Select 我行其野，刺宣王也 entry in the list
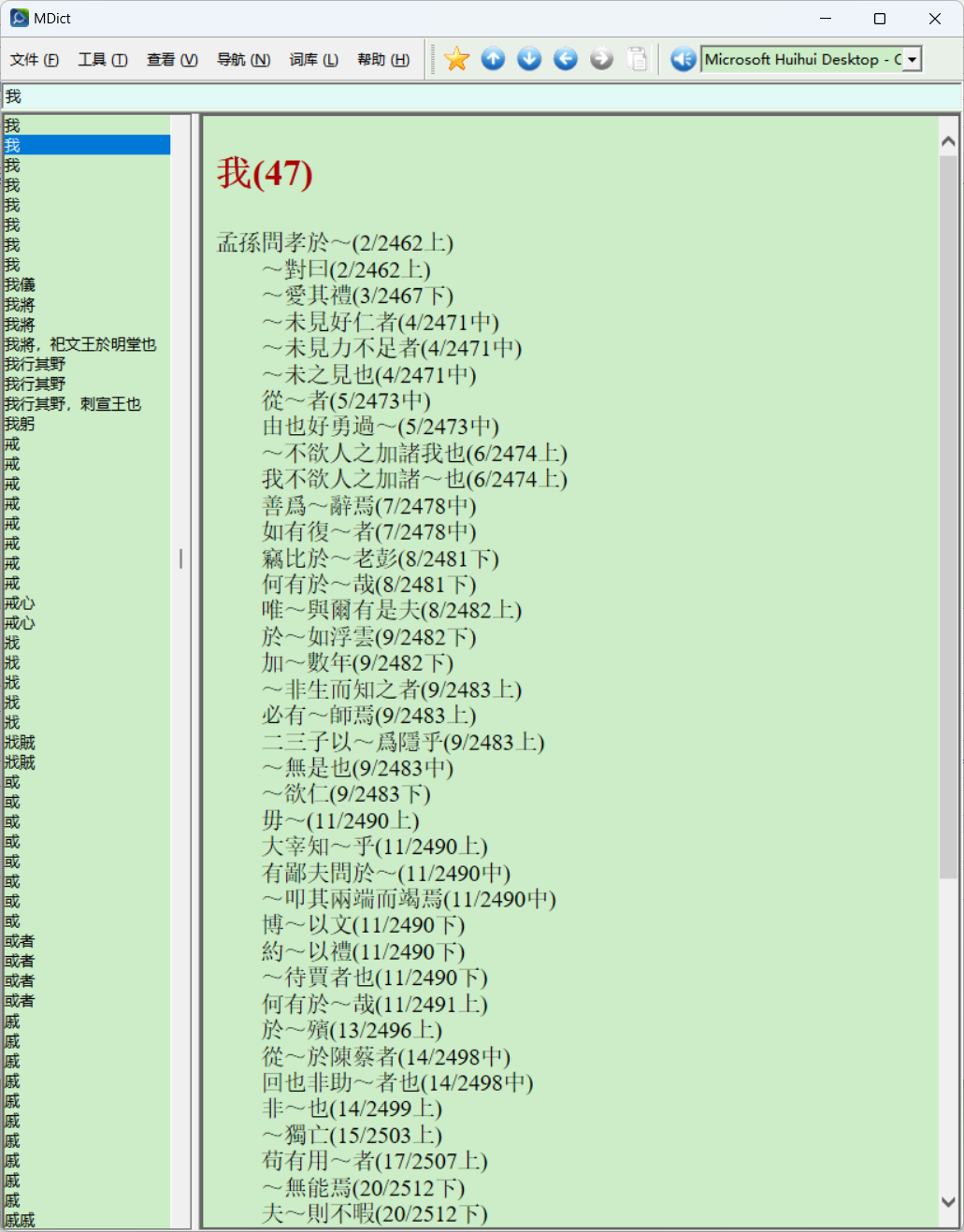This screenshot has height=1232, width=964. point(73,404)
